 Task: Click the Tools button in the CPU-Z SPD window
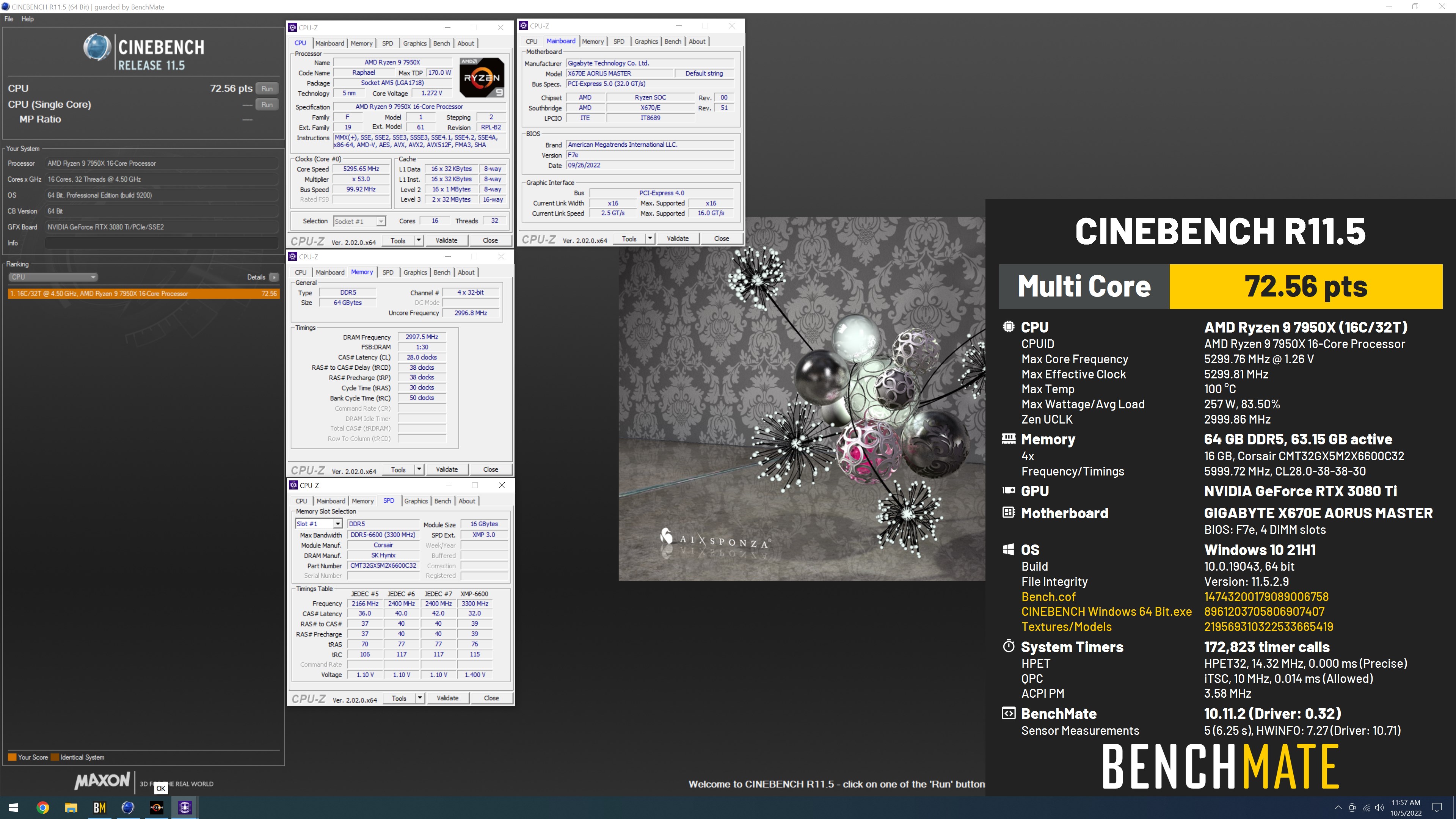tap(399, 698)
